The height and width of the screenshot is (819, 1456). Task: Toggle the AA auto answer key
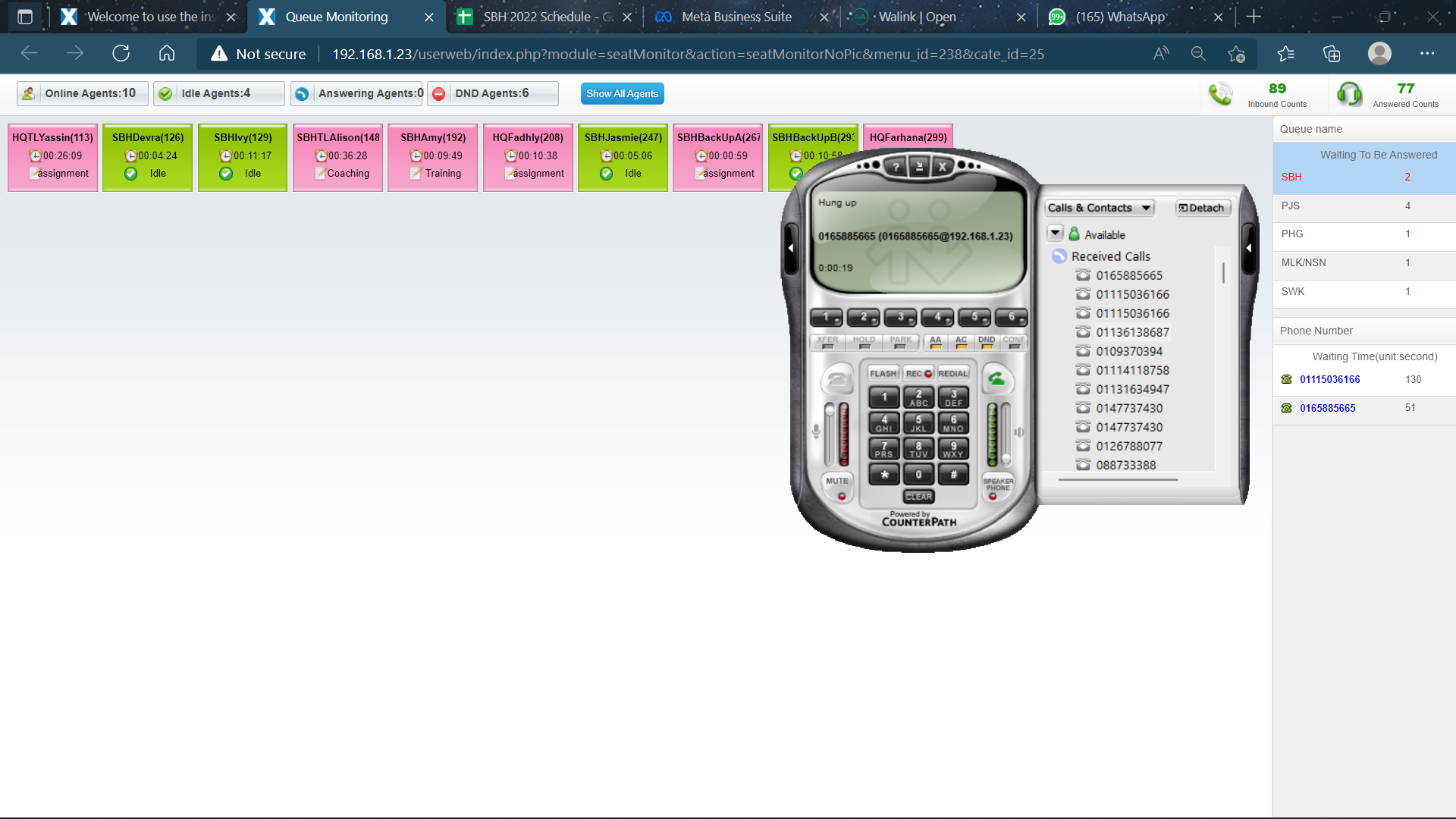936,342
